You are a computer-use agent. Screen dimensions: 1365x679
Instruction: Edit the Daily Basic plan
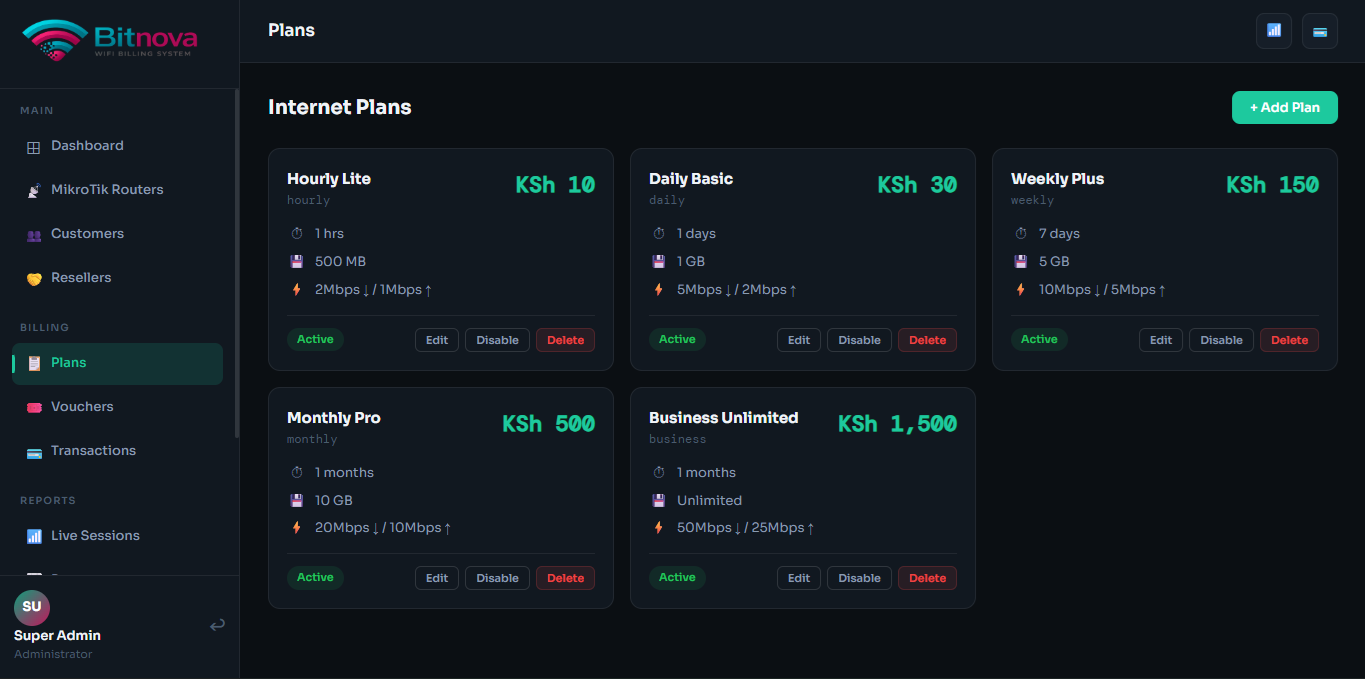pos(799,340)
